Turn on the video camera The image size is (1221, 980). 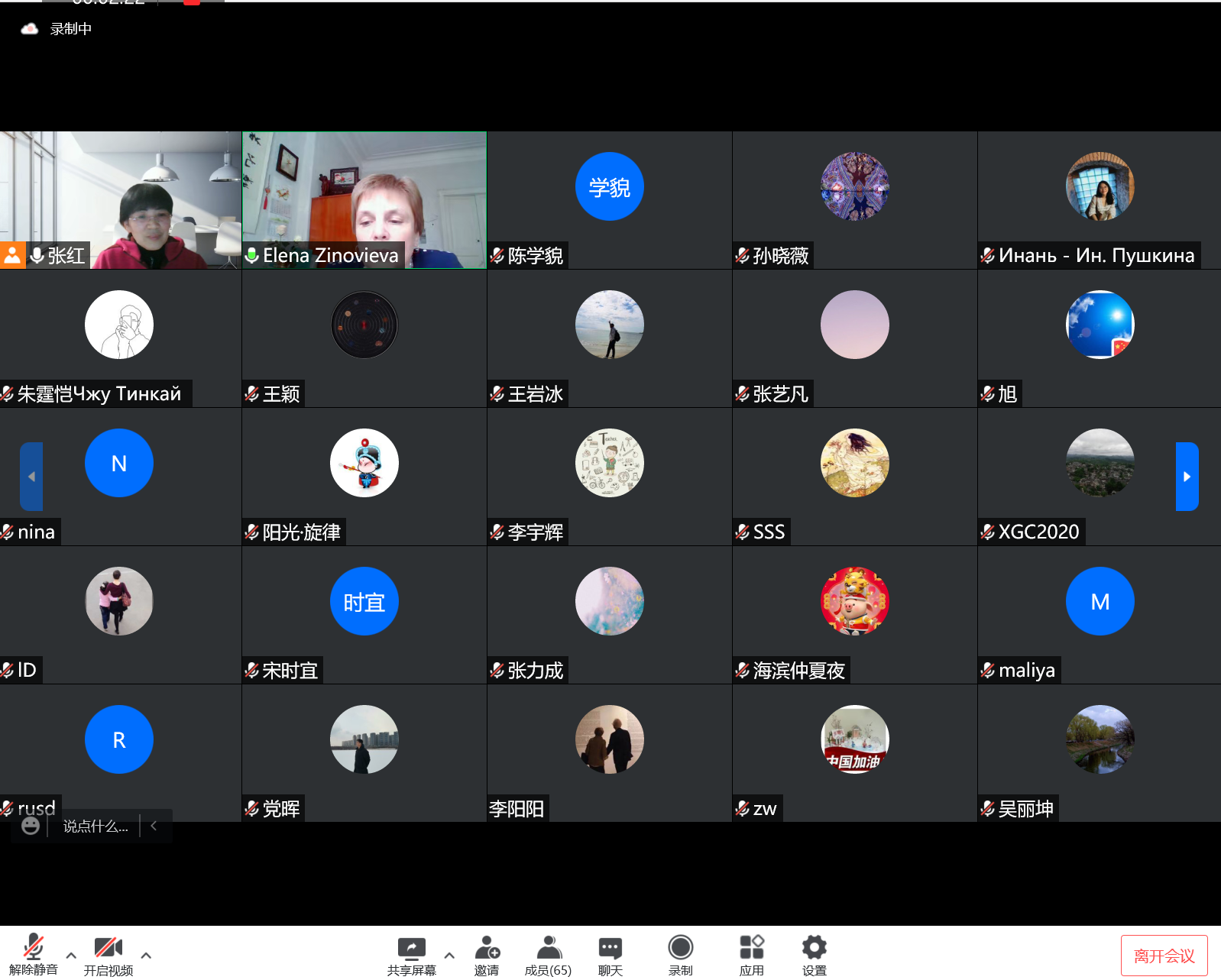pyautogui.click(x=108, y=949)
